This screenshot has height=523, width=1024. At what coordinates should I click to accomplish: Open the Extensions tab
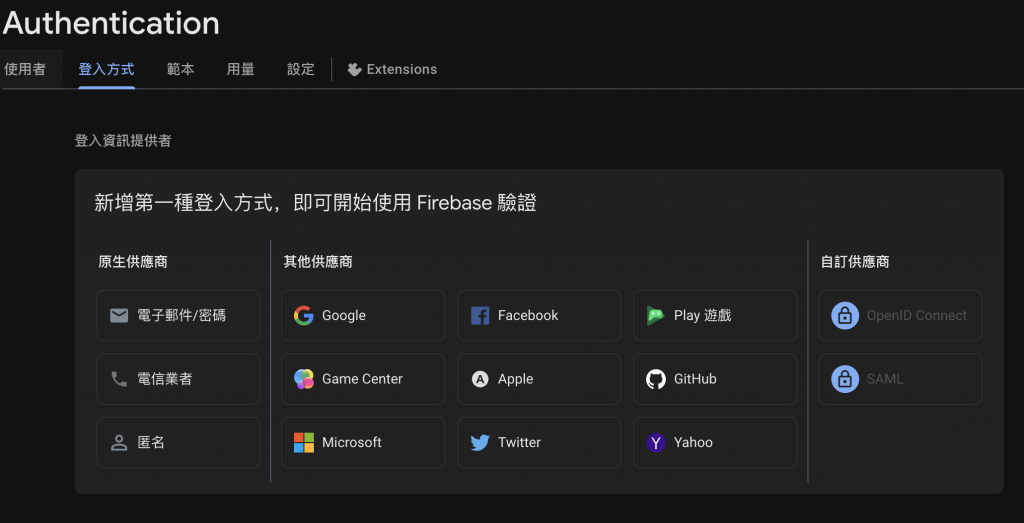(x=392, y=69)
